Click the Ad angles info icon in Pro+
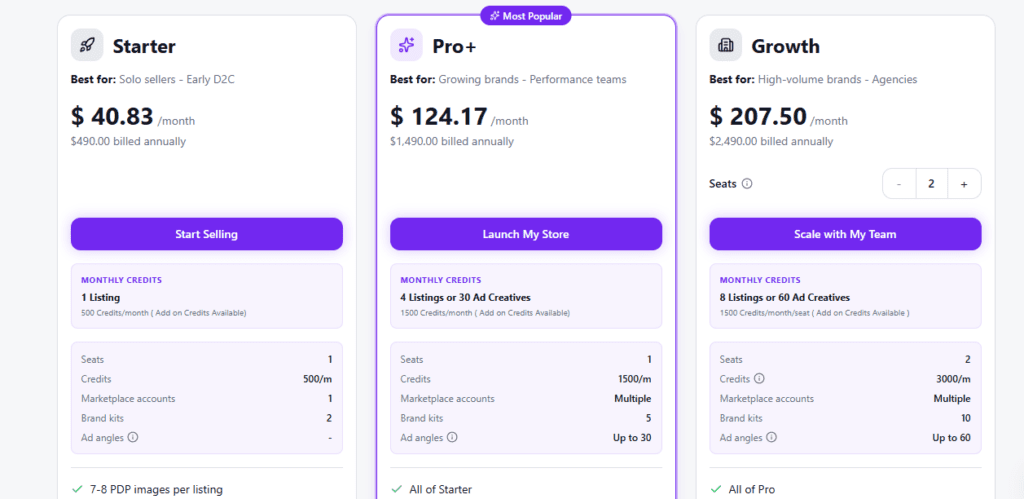Screen dimensions: 1024x499 pyautogui.click(x=452, y=437)
